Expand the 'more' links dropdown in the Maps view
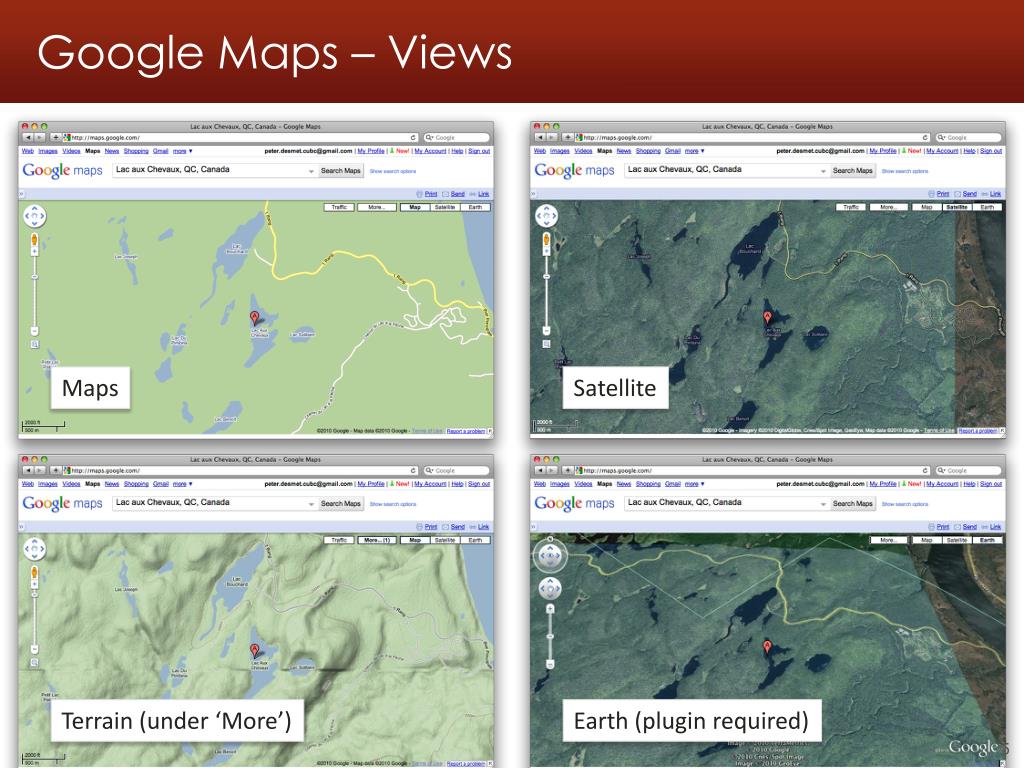1024x768 pixels. (183, 152)
